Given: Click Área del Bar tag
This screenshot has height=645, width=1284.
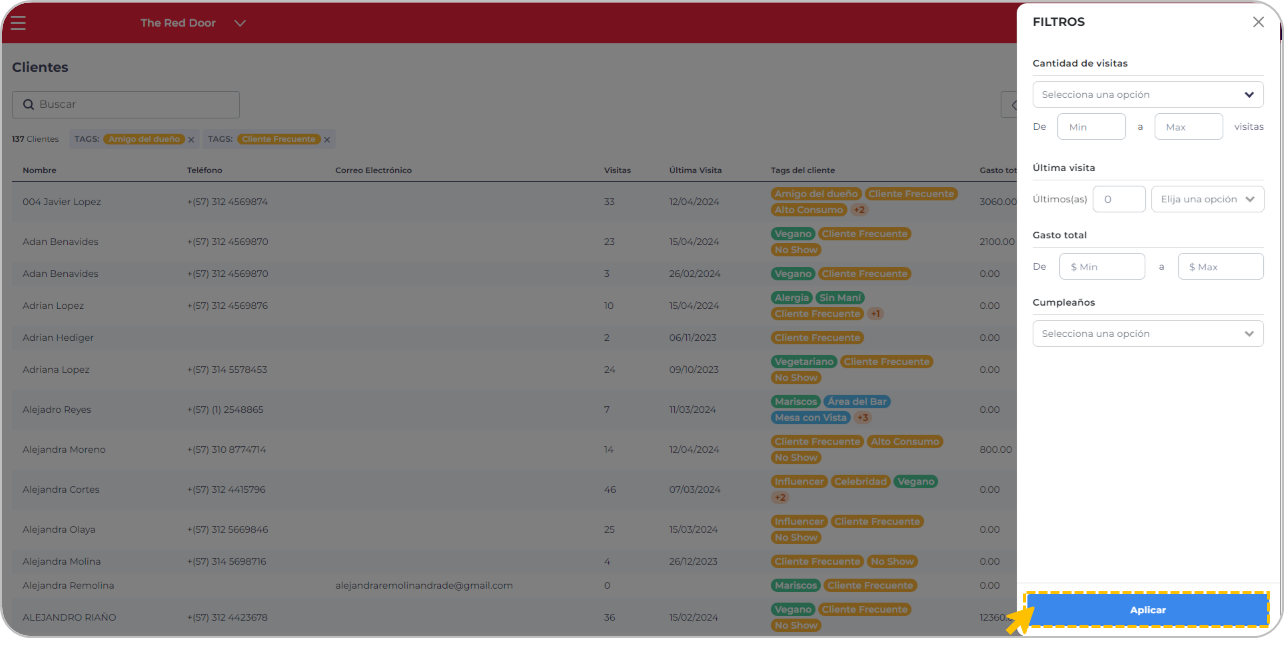Looking at the screenshot, I should pos(857,402).
